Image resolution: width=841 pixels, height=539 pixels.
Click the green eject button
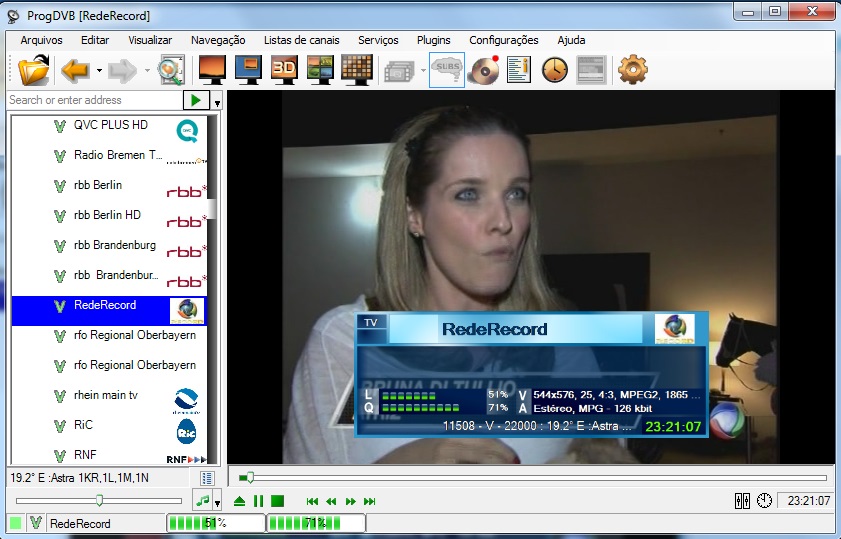pos(240,501)
